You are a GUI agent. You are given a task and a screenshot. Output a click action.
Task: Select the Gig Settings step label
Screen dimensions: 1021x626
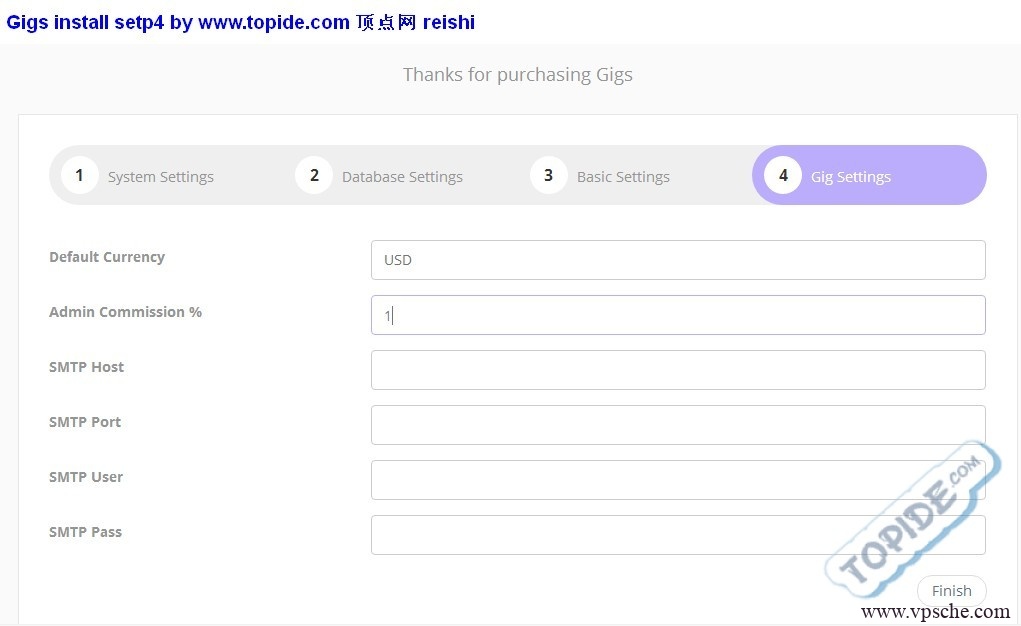[x=850, y=177]
